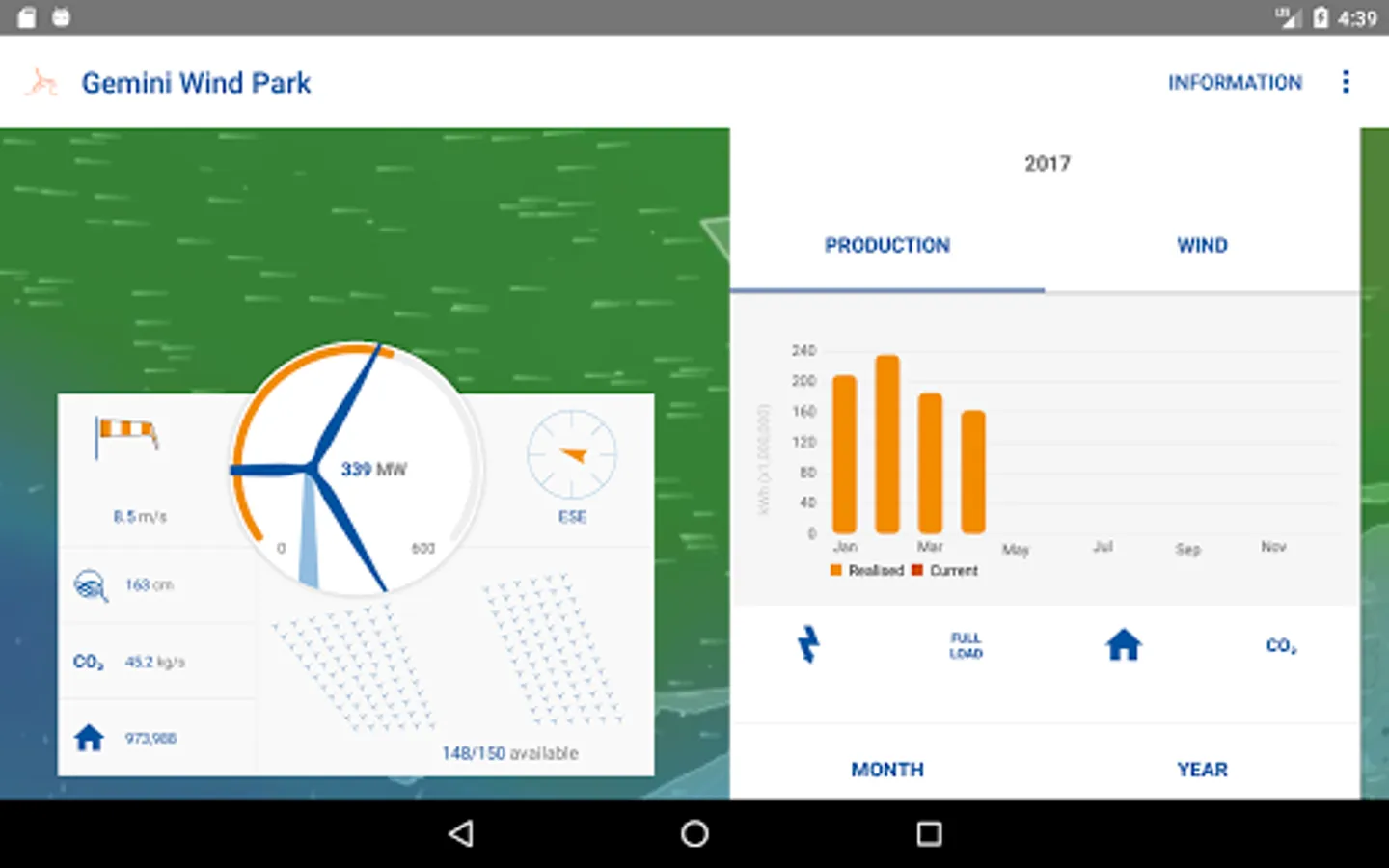The width and height of the screenshot is (1389, 868).
Task: Tap the Gemini Wind Park title
Action: click(x=196, y=83)
